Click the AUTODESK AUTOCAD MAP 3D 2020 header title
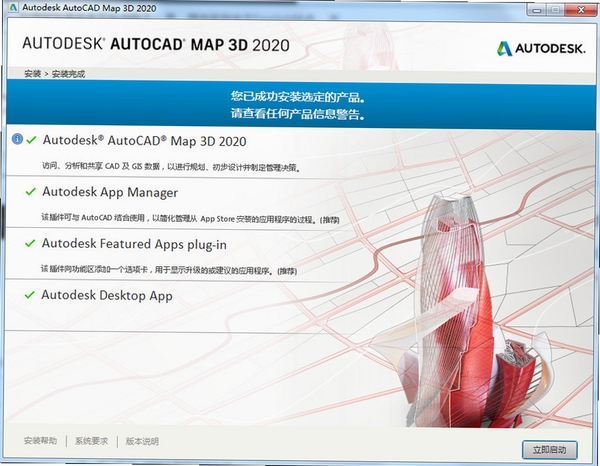This screenshot has width=600, height=466. pos(156,44)
